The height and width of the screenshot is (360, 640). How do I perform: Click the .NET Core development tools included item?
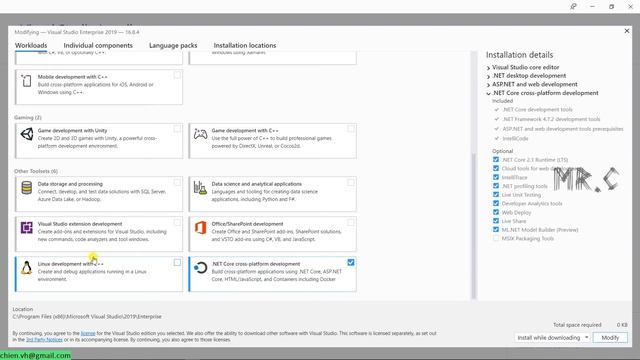click(537, 109)
